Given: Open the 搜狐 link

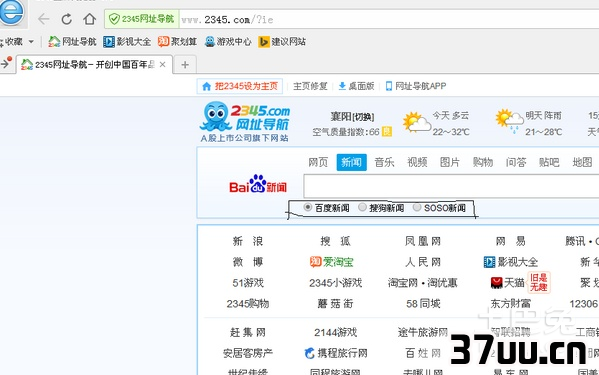Looking at the screenshot, I should 335,241.
